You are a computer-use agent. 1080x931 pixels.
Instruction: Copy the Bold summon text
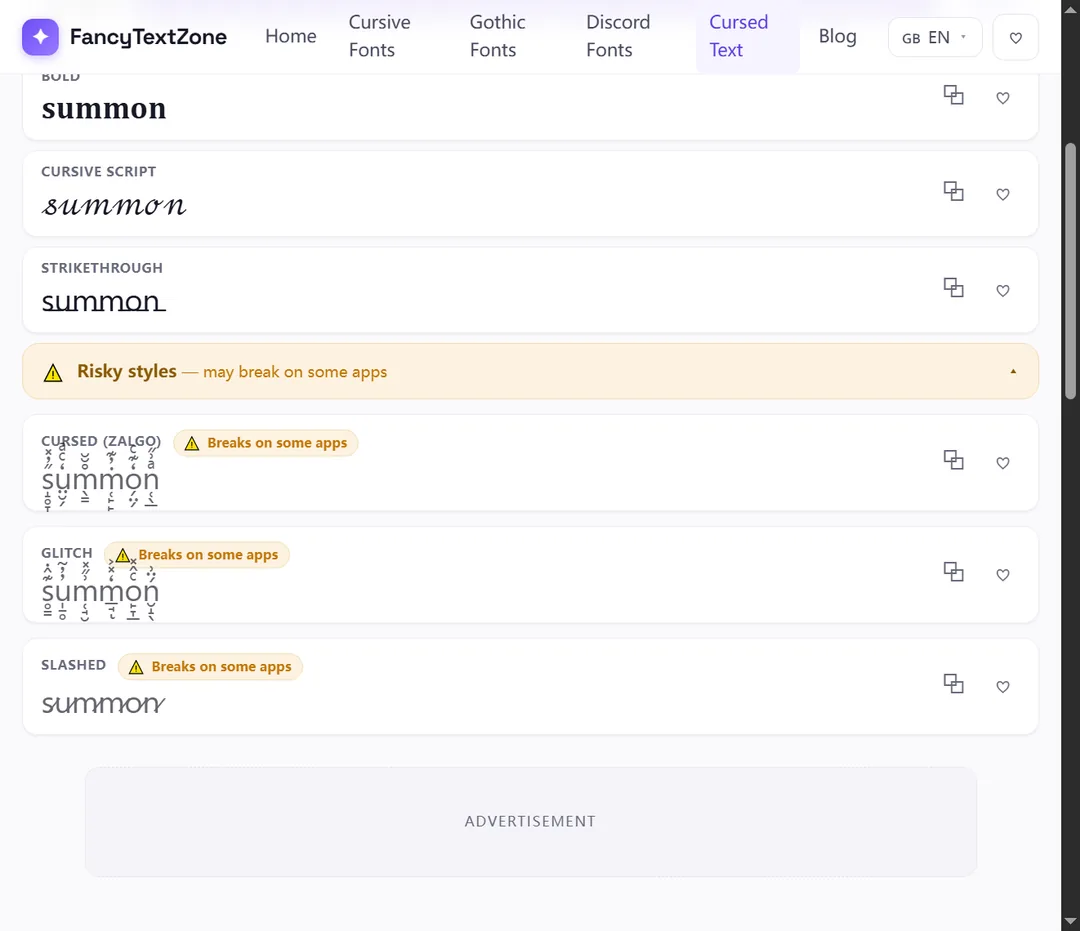(953, 95)
